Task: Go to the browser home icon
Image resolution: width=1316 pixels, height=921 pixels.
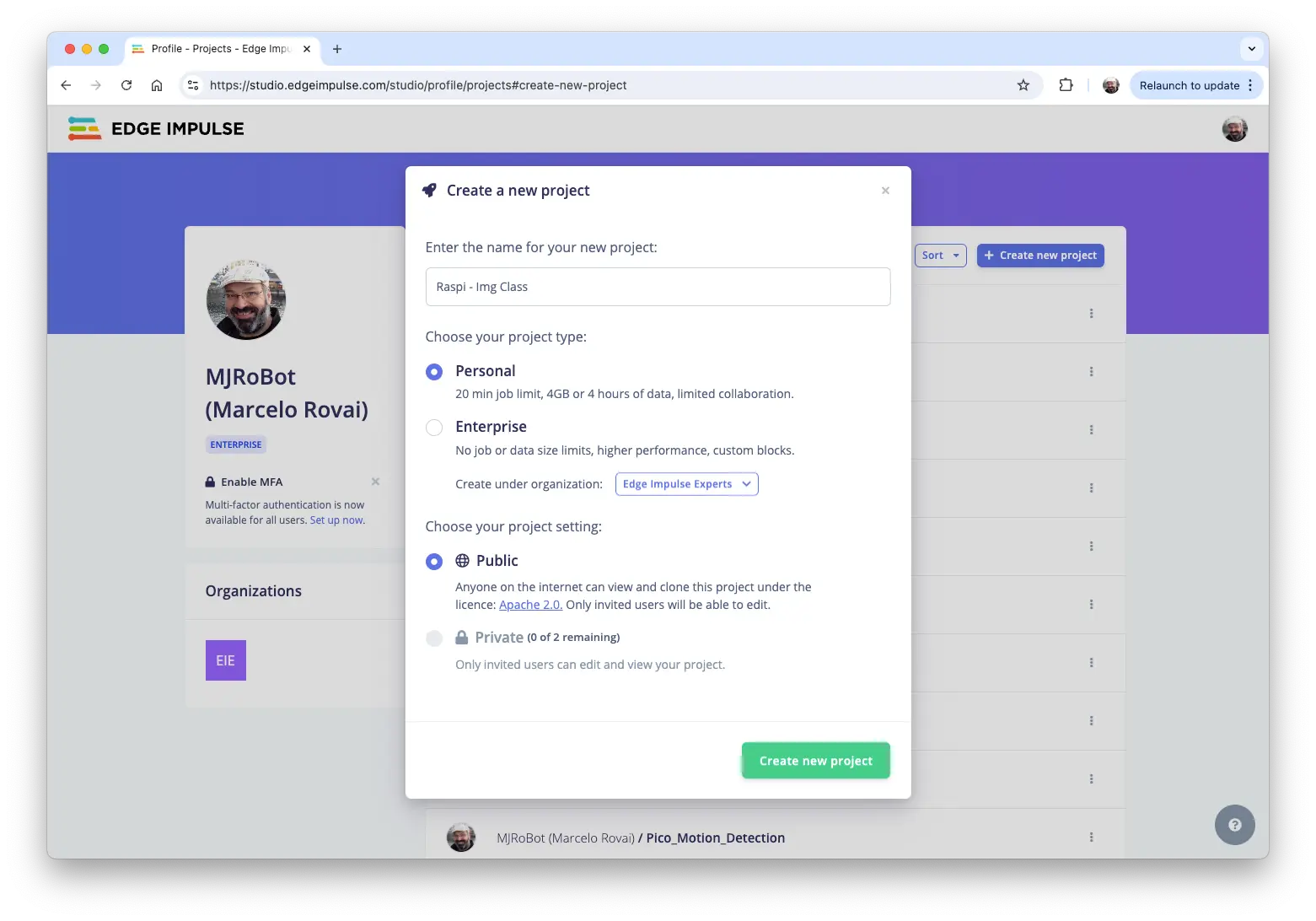Action: pyautogui.click(x=157, y=85)
